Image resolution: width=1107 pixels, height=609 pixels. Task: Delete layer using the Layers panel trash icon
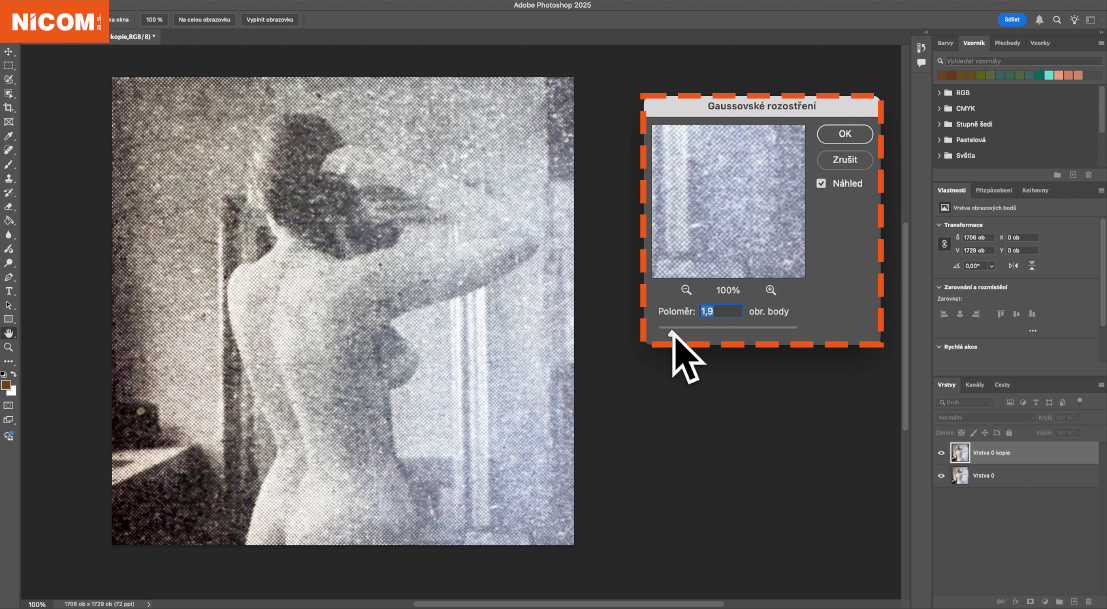1088,602
